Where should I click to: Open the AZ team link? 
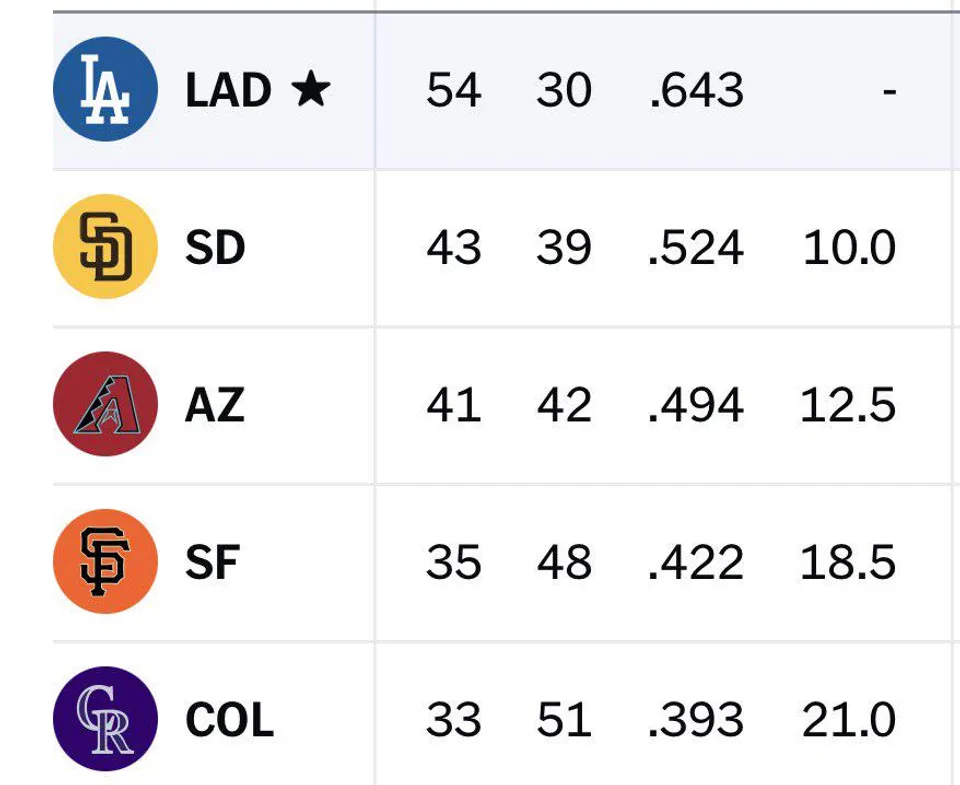[215, 405]
